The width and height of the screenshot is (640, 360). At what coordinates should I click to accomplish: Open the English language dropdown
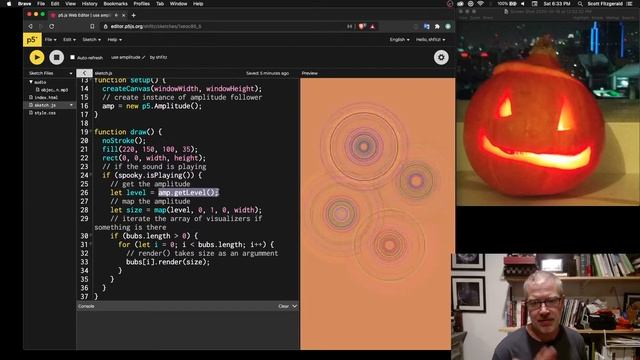coord(399,40)
